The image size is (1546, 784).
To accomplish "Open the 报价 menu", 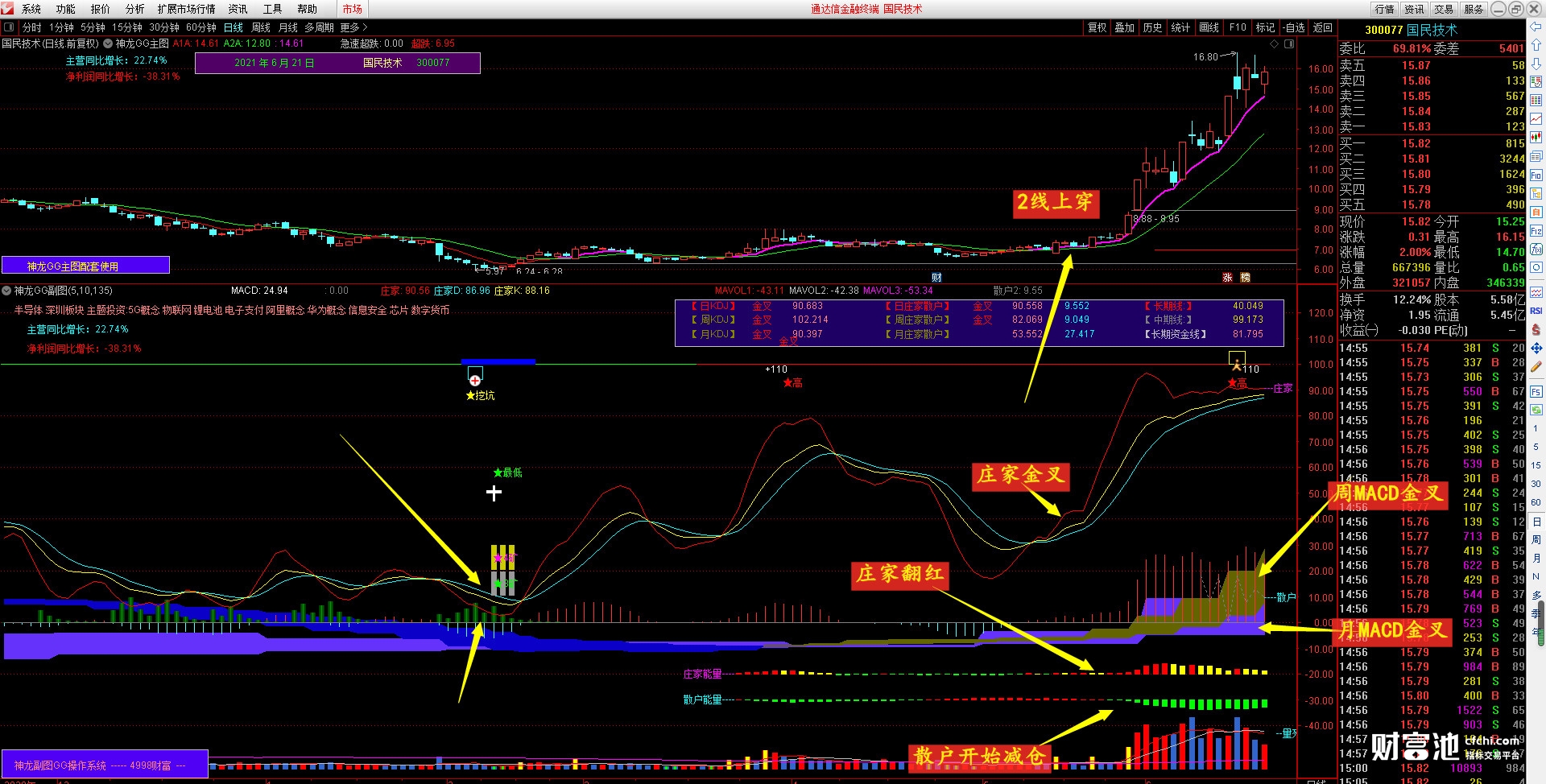I will [x=101, y=9].
